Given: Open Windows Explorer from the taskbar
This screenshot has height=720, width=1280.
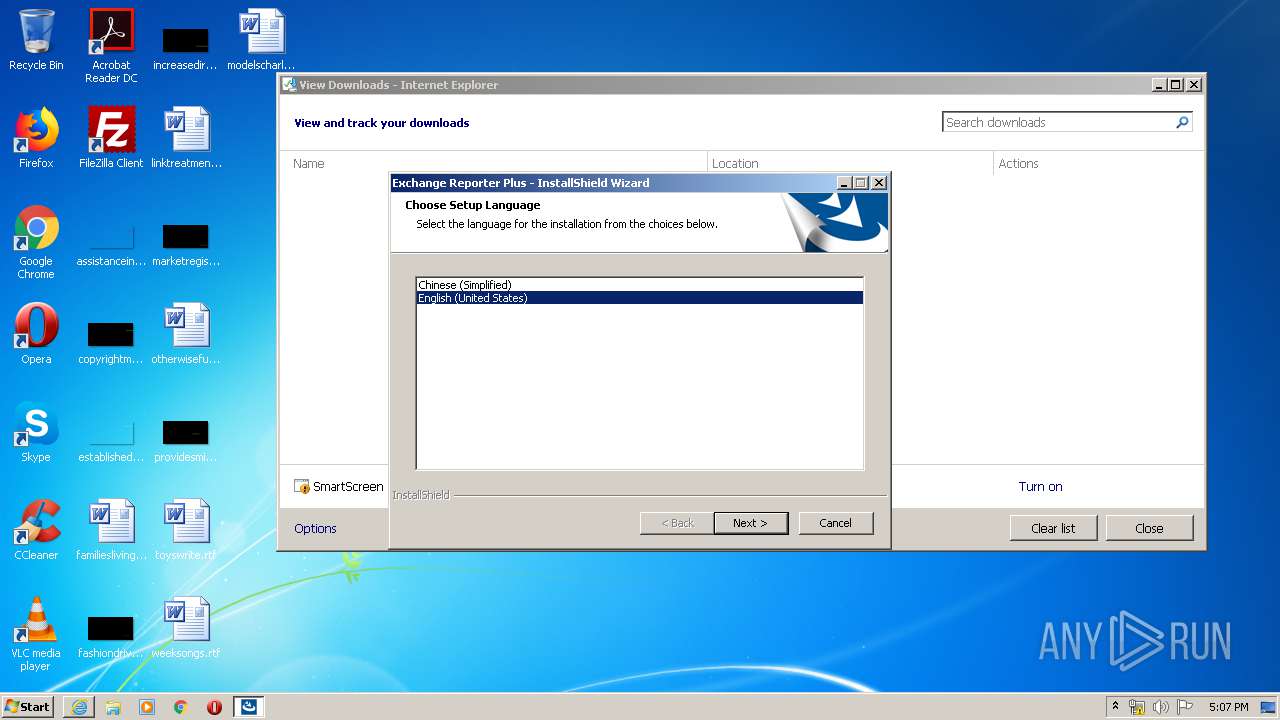Looking at the screenshot, I should click(113, 707).
